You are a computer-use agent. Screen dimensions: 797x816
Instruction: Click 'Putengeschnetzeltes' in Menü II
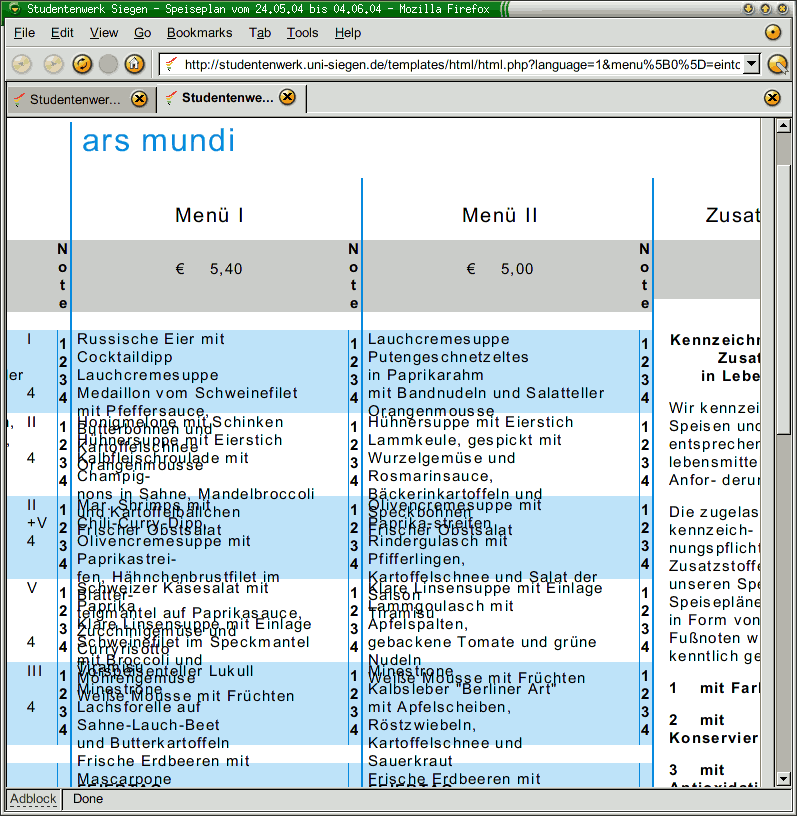pos(448,357)
